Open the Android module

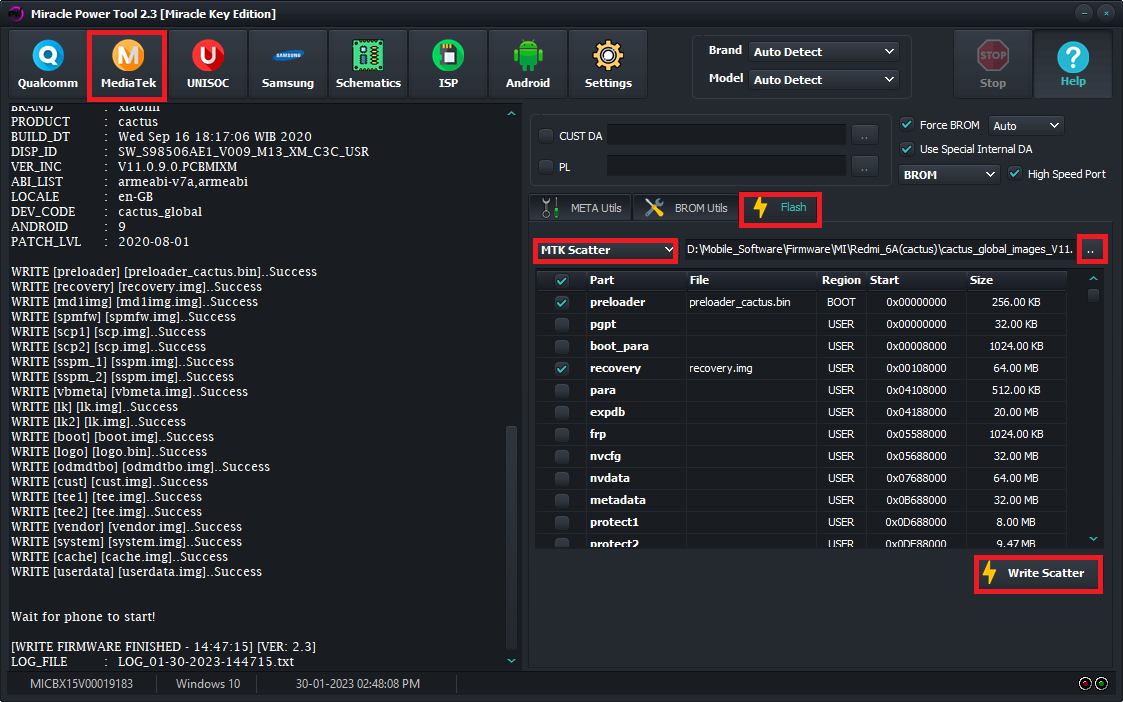[x=528, y=64]
